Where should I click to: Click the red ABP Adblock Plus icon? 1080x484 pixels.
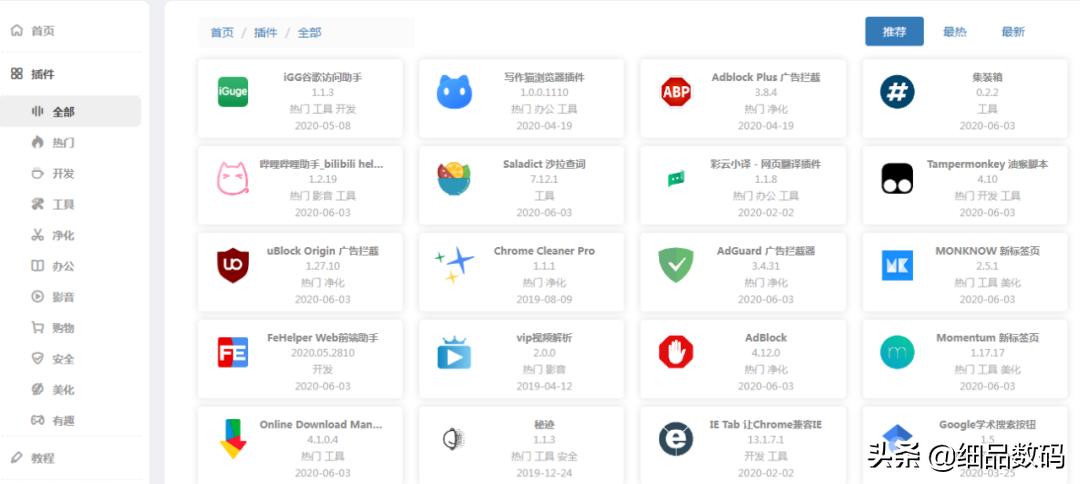coord(676,92)
